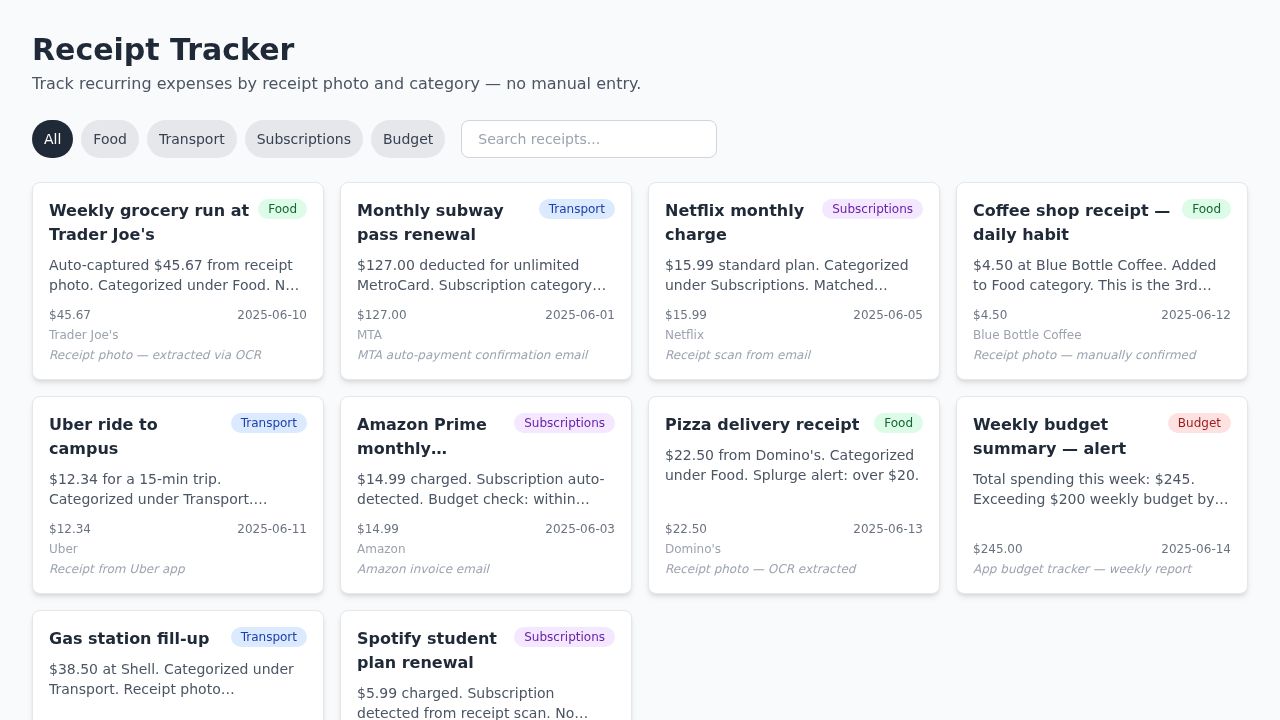The height and width of the screenshot is (720, 1280).
Task: Click description starting "$15.99 standard plan"
Action: pyautogui.click(x=794, y=275)
